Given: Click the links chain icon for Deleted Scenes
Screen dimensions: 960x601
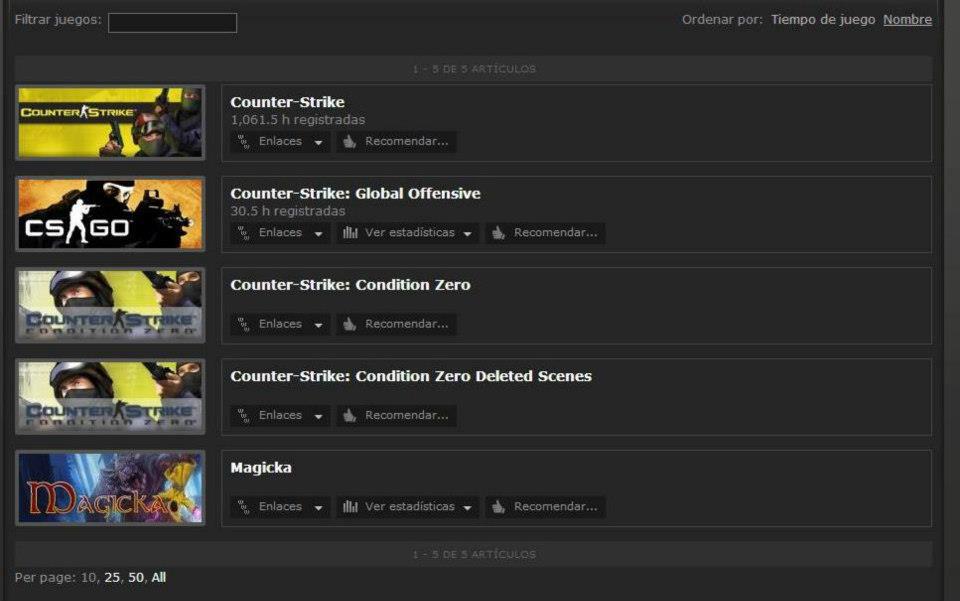Looking at the screenshot, I should 244,416.
